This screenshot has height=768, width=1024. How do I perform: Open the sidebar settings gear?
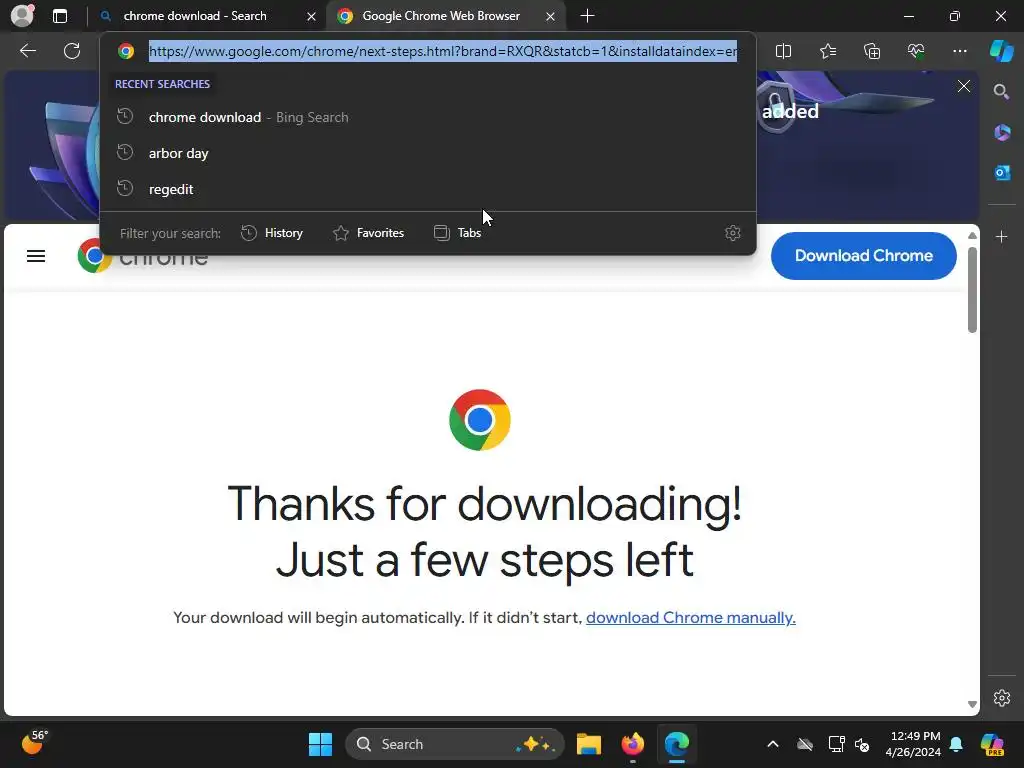[1002, 697]
